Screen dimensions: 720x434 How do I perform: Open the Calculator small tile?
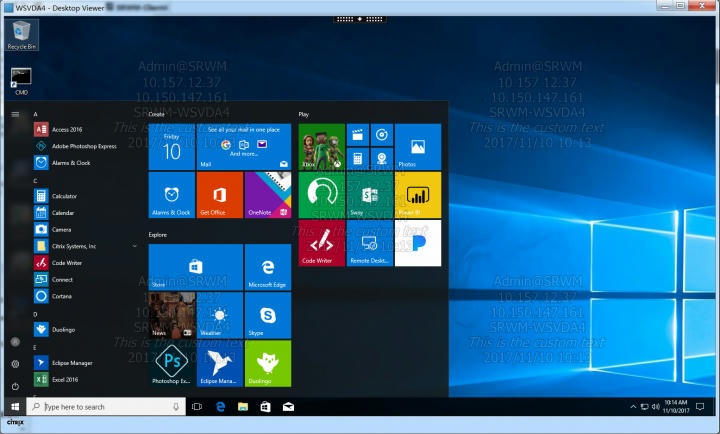[358, 159]
